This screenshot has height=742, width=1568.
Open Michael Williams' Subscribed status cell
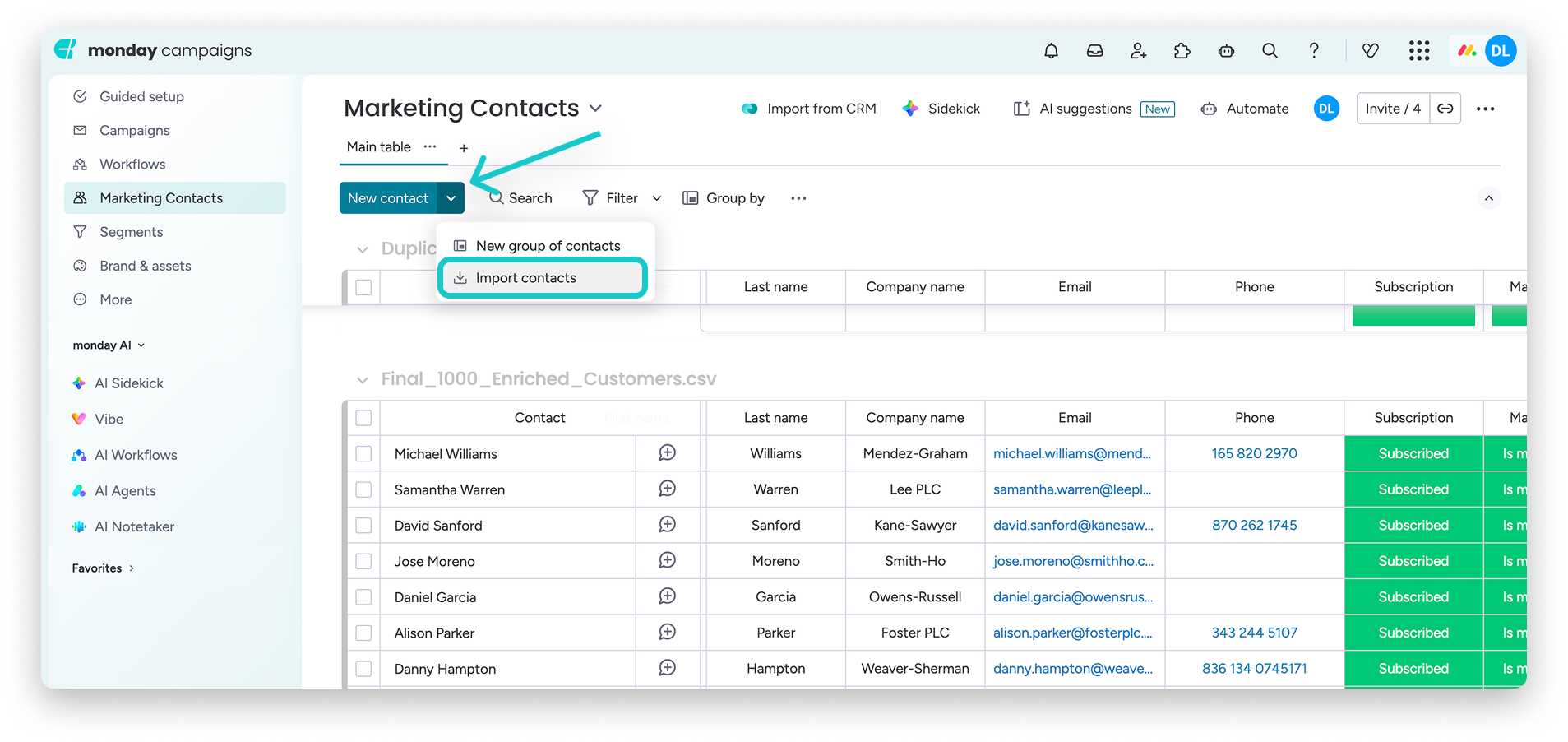coord(1413,453)
